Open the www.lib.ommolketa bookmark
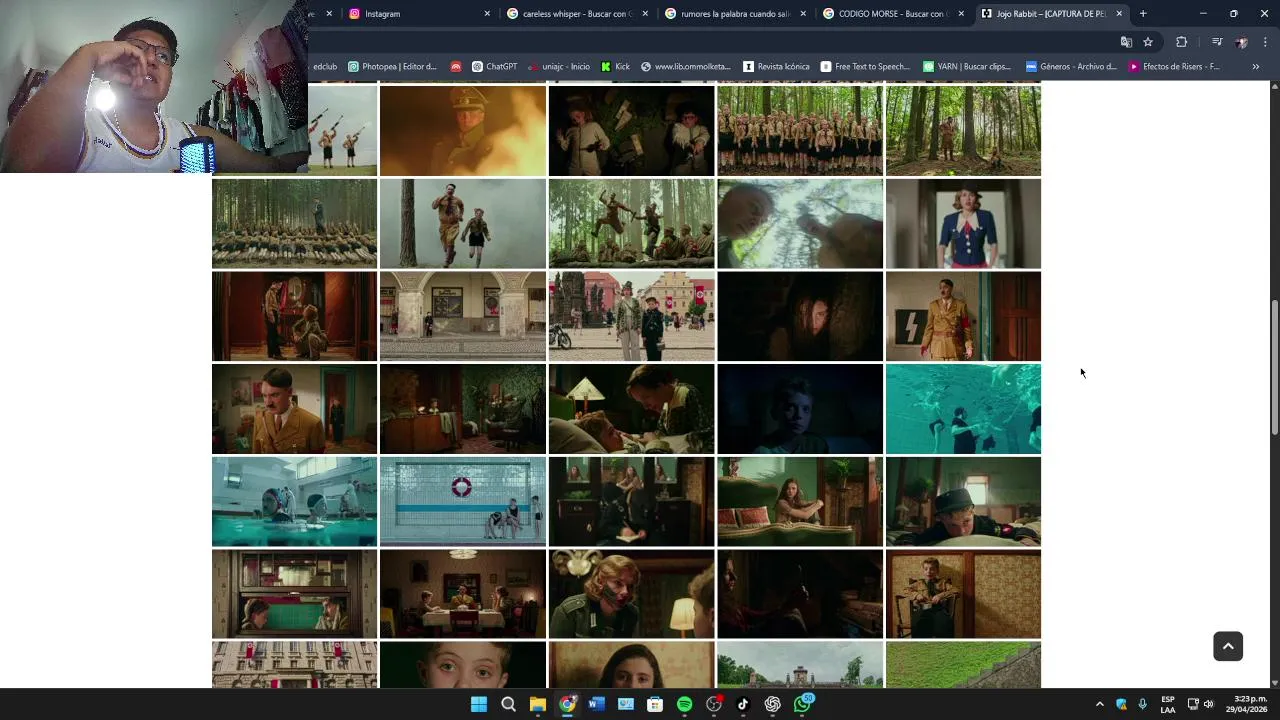Screen dimensions: 1280x720 click(686, 67)
